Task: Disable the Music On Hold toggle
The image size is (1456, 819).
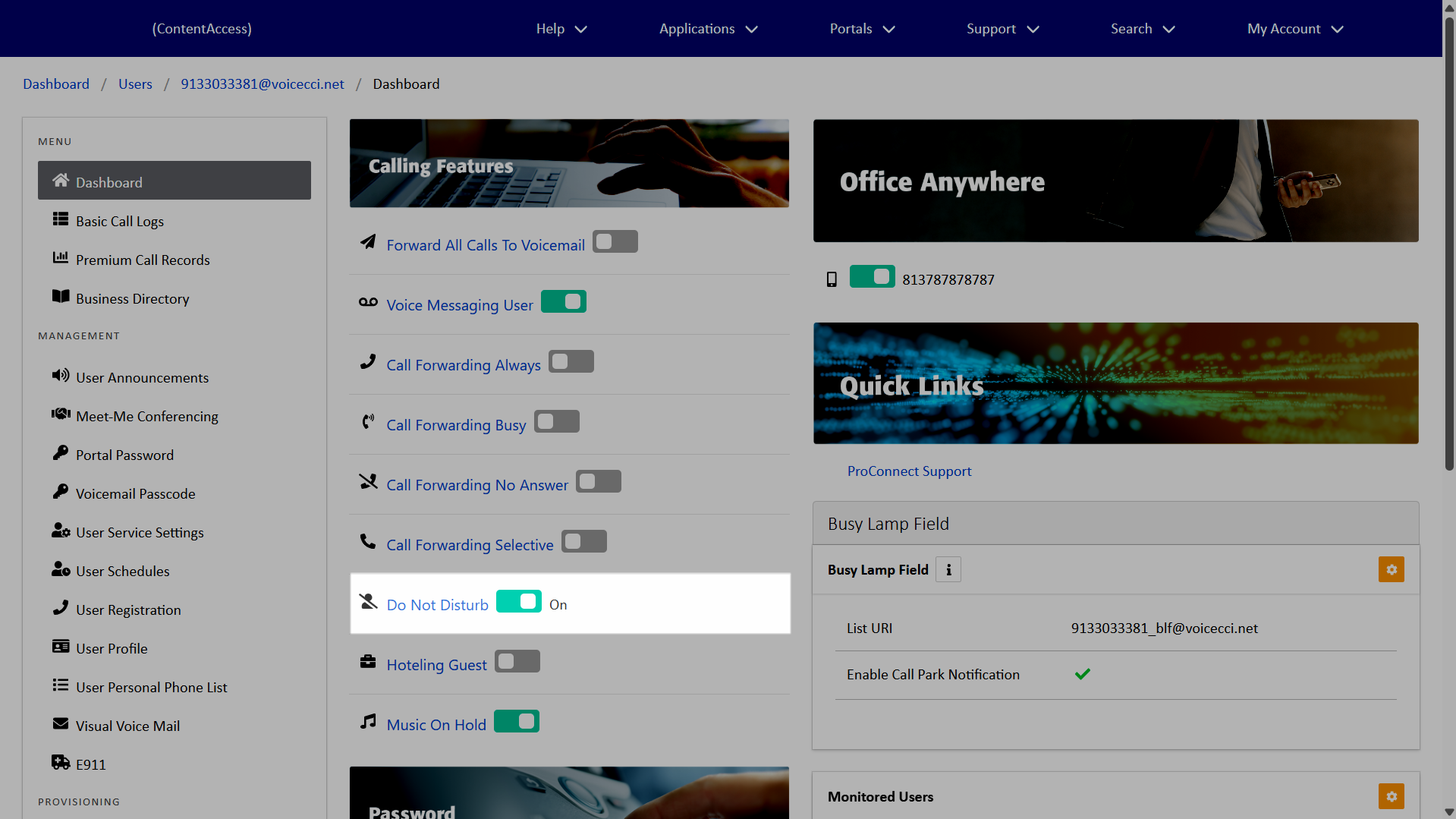Action: 517,722
